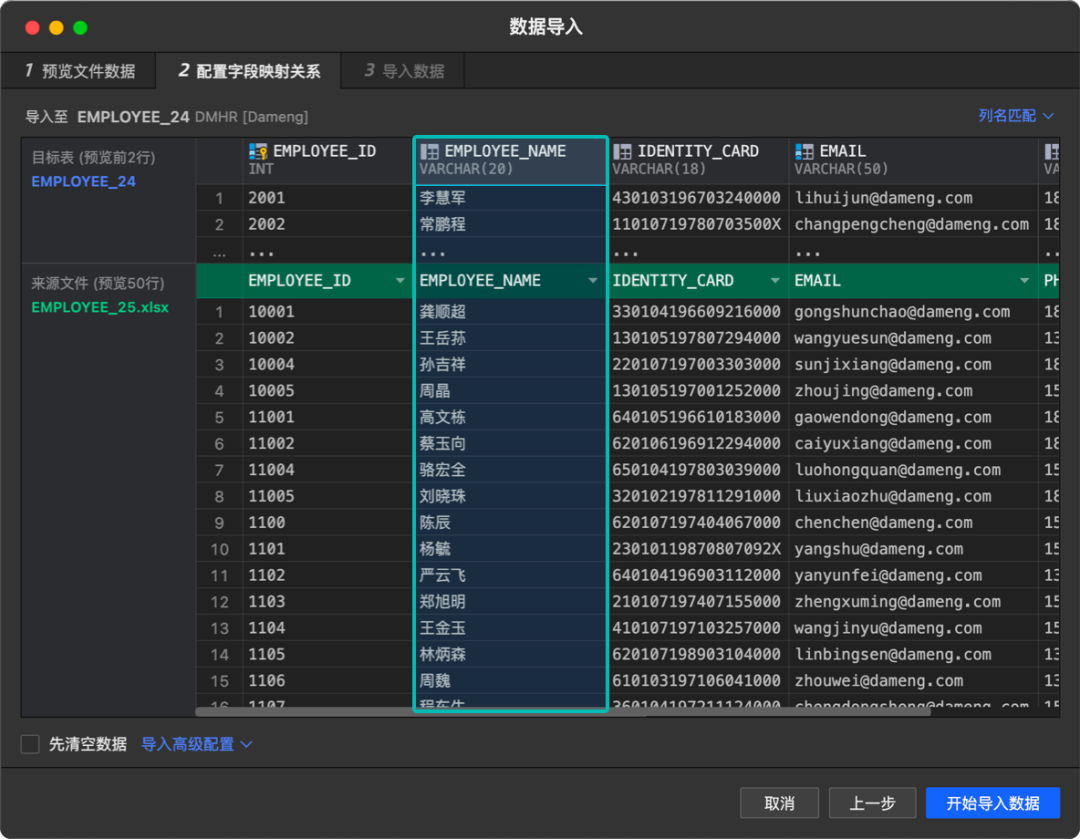1080x839 pixels.
Task: Toggle the 先清空数据 checkbox
Action: tap(30, 744)
